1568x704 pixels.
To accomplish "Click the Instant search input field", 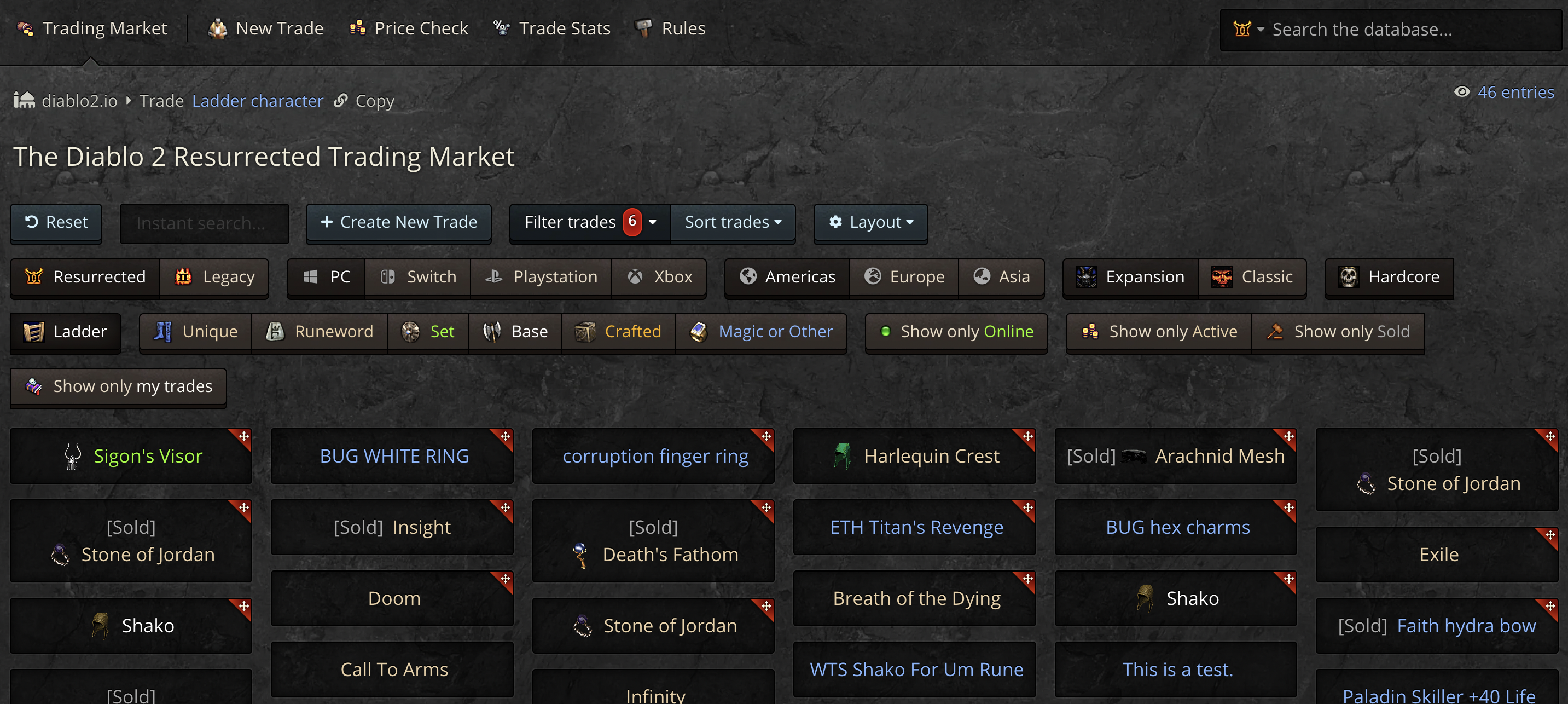I will tap(204, 223).
